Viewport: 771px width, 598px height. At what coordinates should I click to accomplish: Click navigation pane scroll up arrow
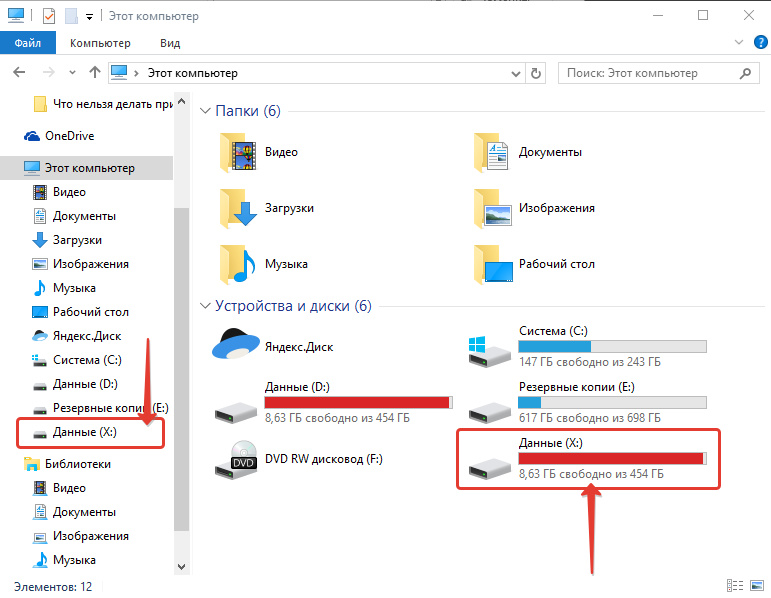click(181, 101)
